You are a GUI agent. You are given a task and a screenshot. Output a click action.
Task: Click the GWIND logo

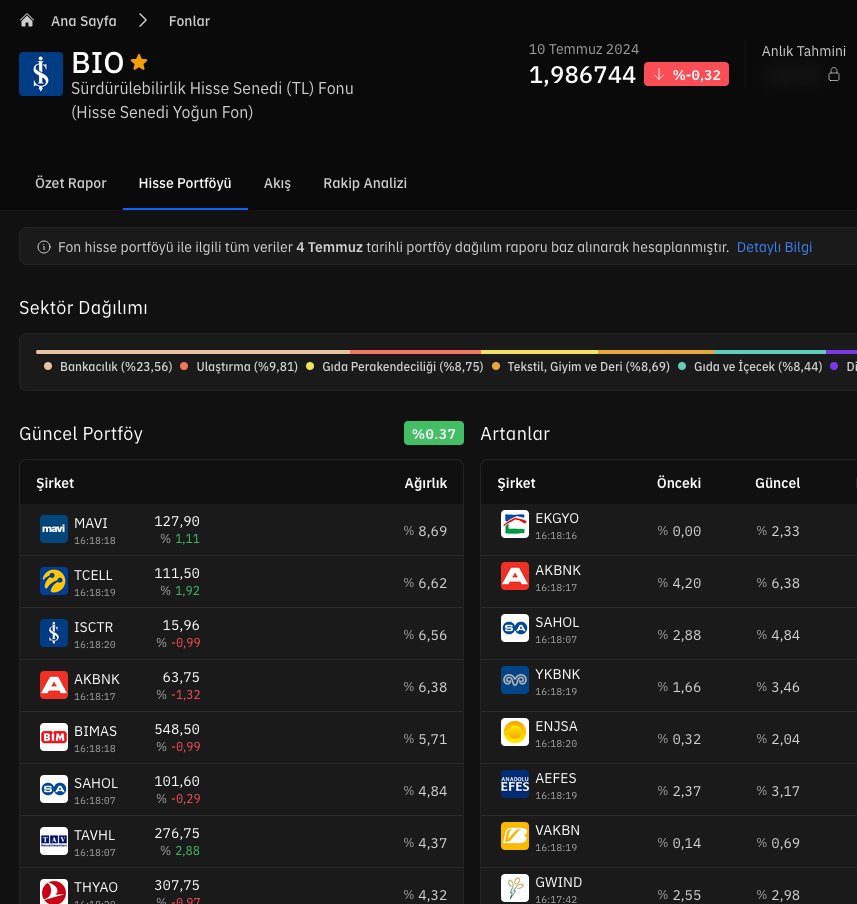515,888
